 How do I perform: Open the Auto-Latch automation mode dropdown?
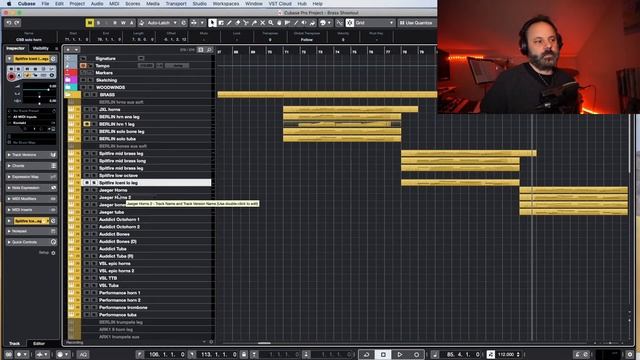(x=175, y=23)
